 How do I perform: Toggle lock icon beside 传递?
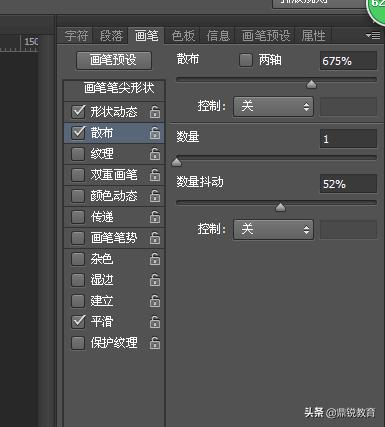click(155, 217)
